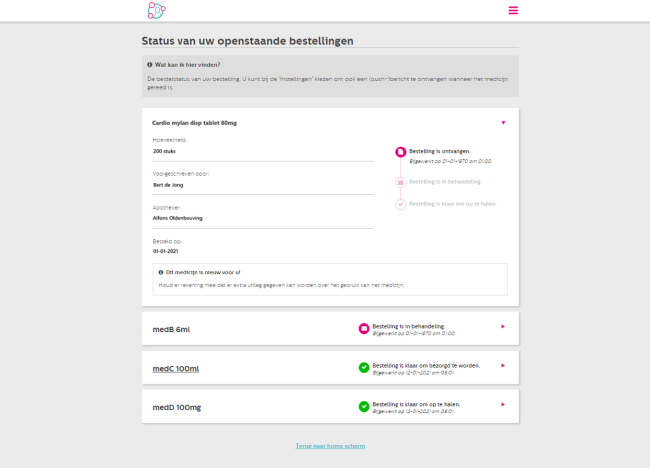Click the green checkmark for medD 100mg

pyautogui.click(x=364, y=407)
